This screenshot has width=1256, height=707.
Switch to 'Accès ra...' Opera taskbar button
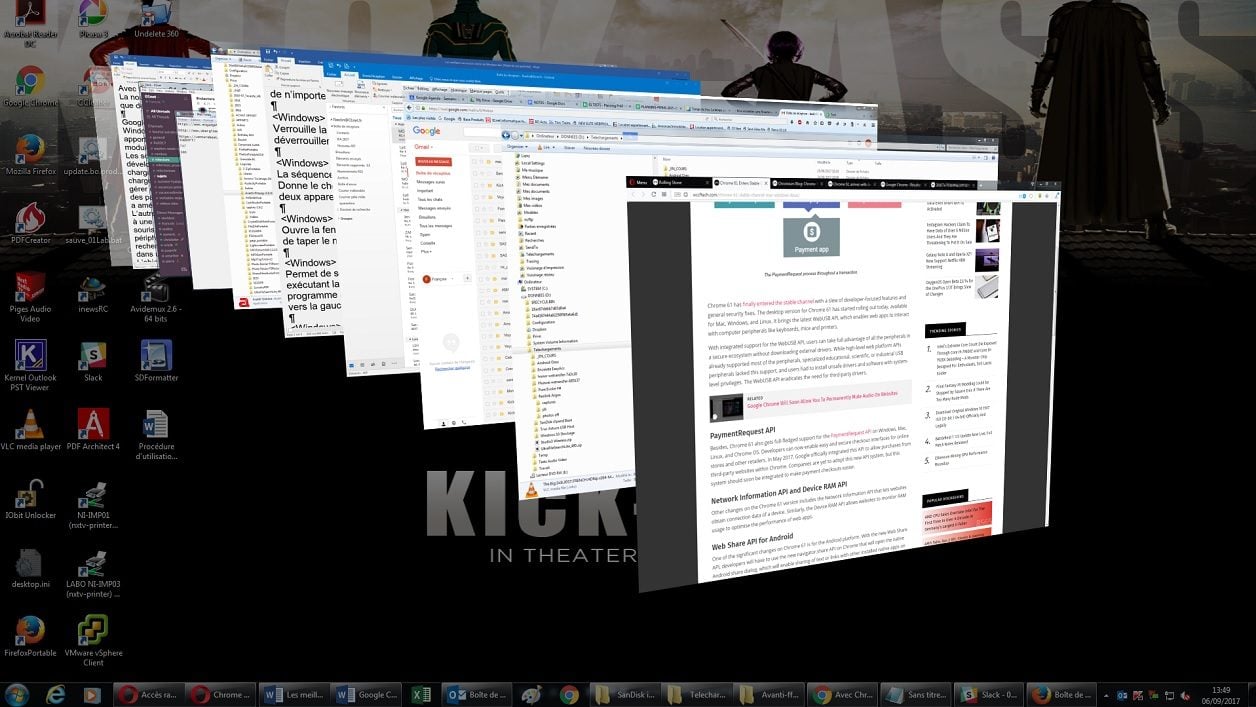pyautogui.click(x=149, y=694)
